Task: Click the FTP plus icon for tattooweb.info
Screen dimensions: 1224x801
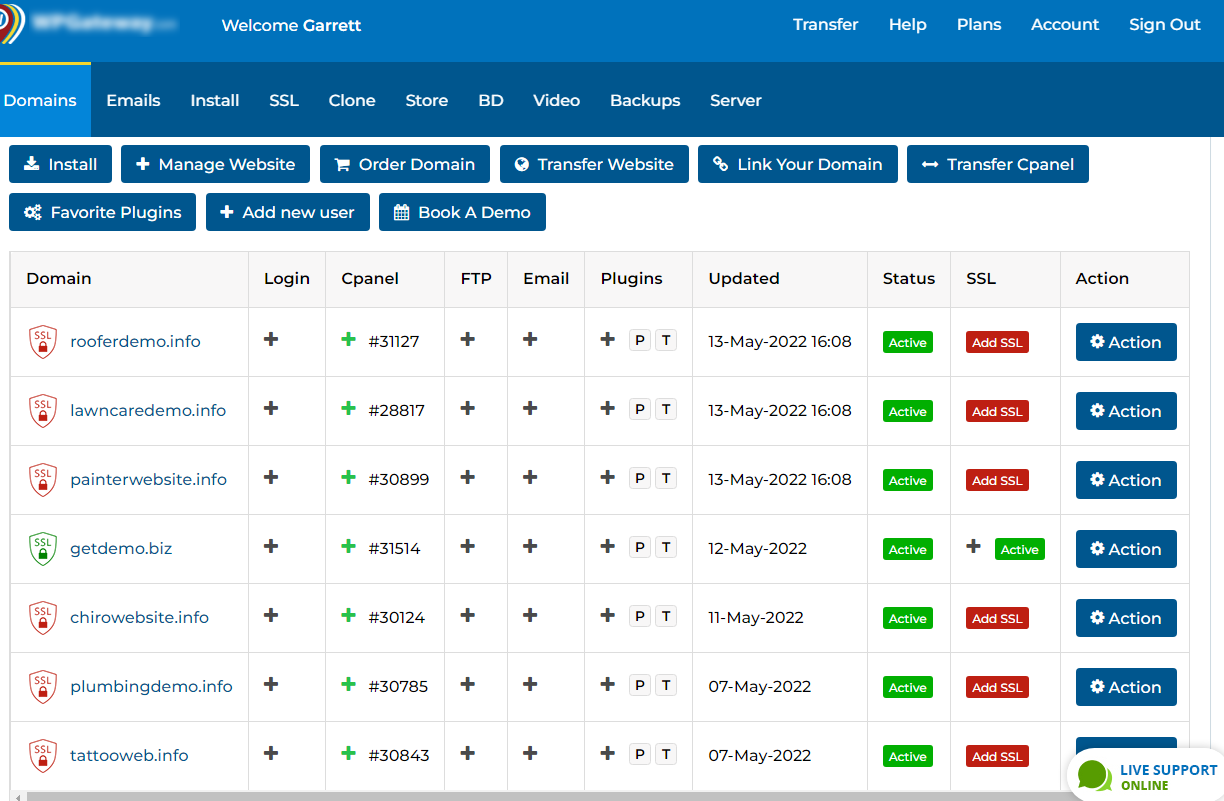Action: pyautogui.click(x=467, y=754)
